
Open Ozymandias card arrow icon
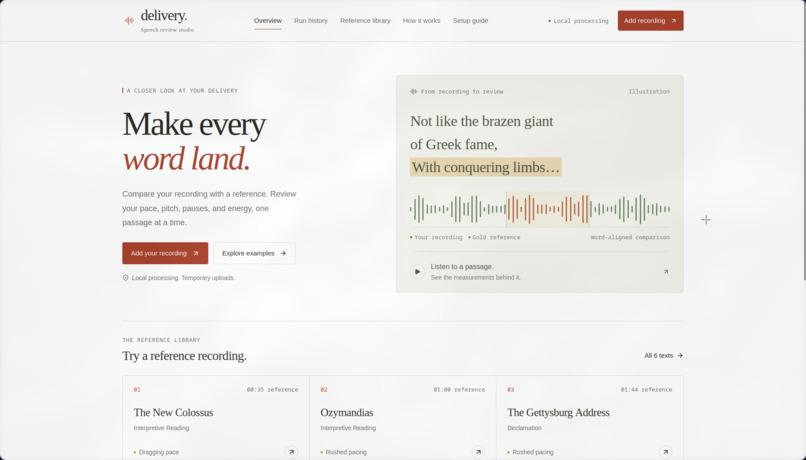click(x=478, y=452)
